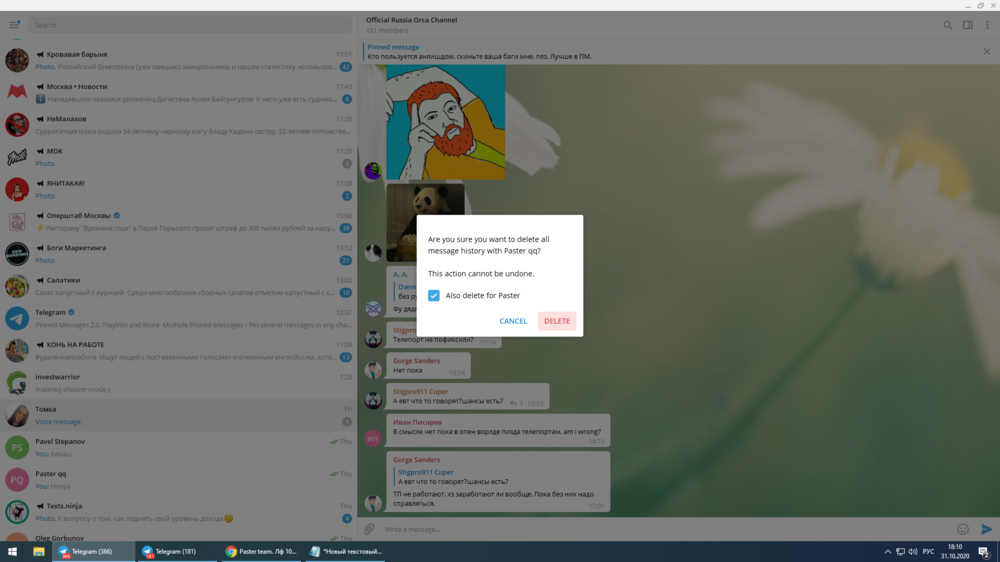The height and width of the screenshot is (562, 1000).
Task: Uncheck Also delete for Paster
Action: [x=434, y=295]
